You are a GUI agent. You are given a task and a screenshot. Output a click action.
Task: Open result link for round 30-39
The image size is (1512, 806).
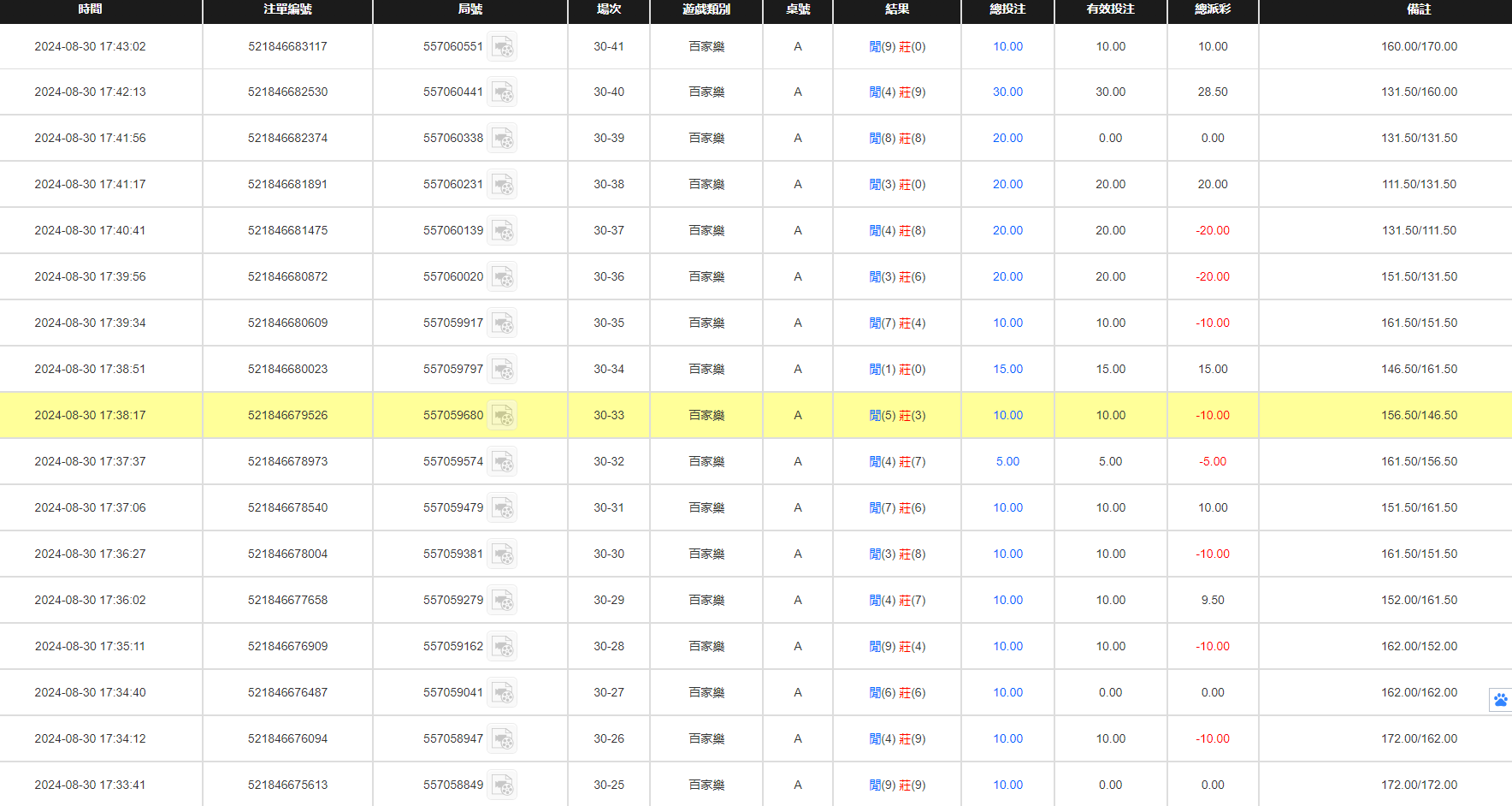coord(897,139)
